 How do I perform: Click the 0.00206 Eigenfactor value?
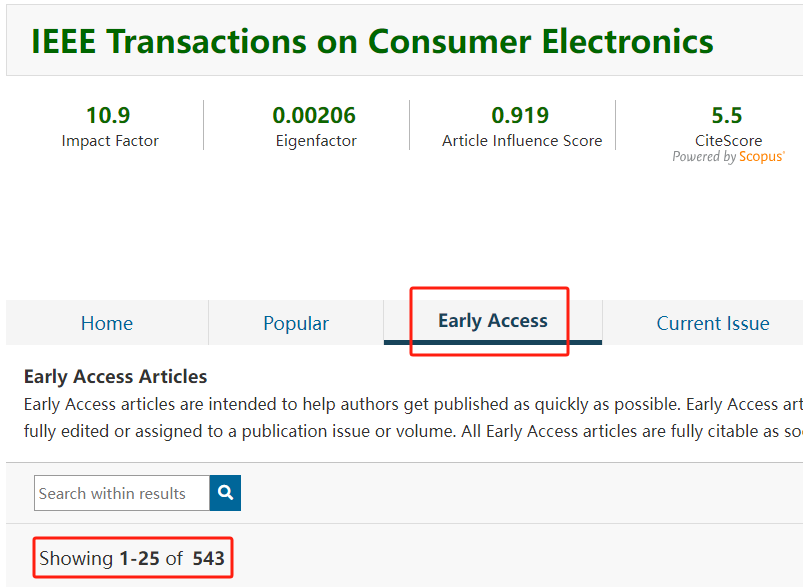pos(314,115)
